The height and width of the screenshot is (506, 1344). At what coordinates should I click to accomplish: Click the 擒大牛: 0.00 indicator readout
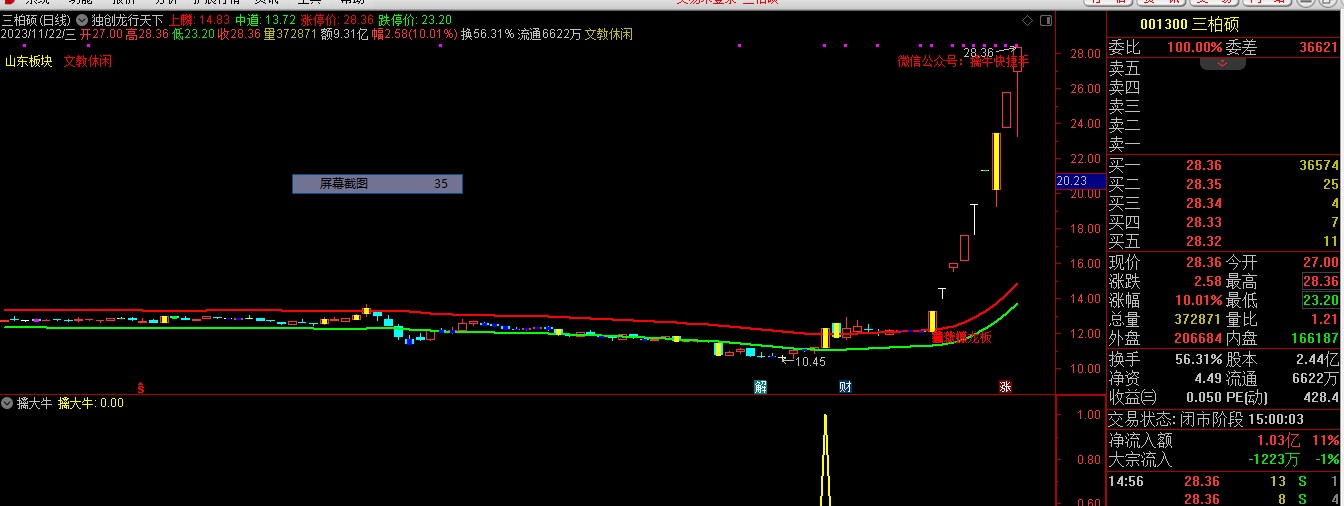(x=91, y=403)
